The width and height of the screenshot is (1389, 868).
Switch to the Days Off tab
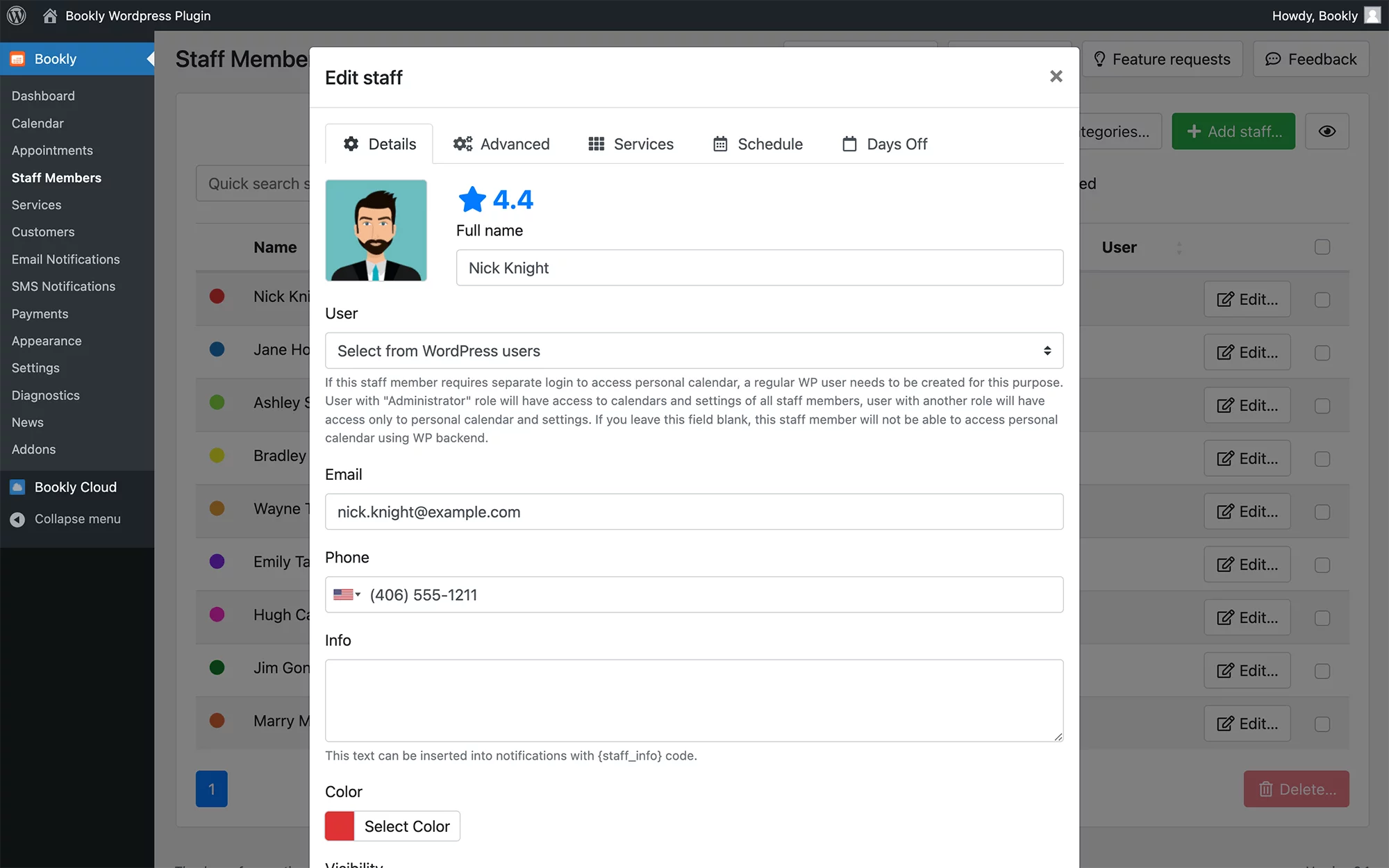pyautogui.click(x=885, y=144)
